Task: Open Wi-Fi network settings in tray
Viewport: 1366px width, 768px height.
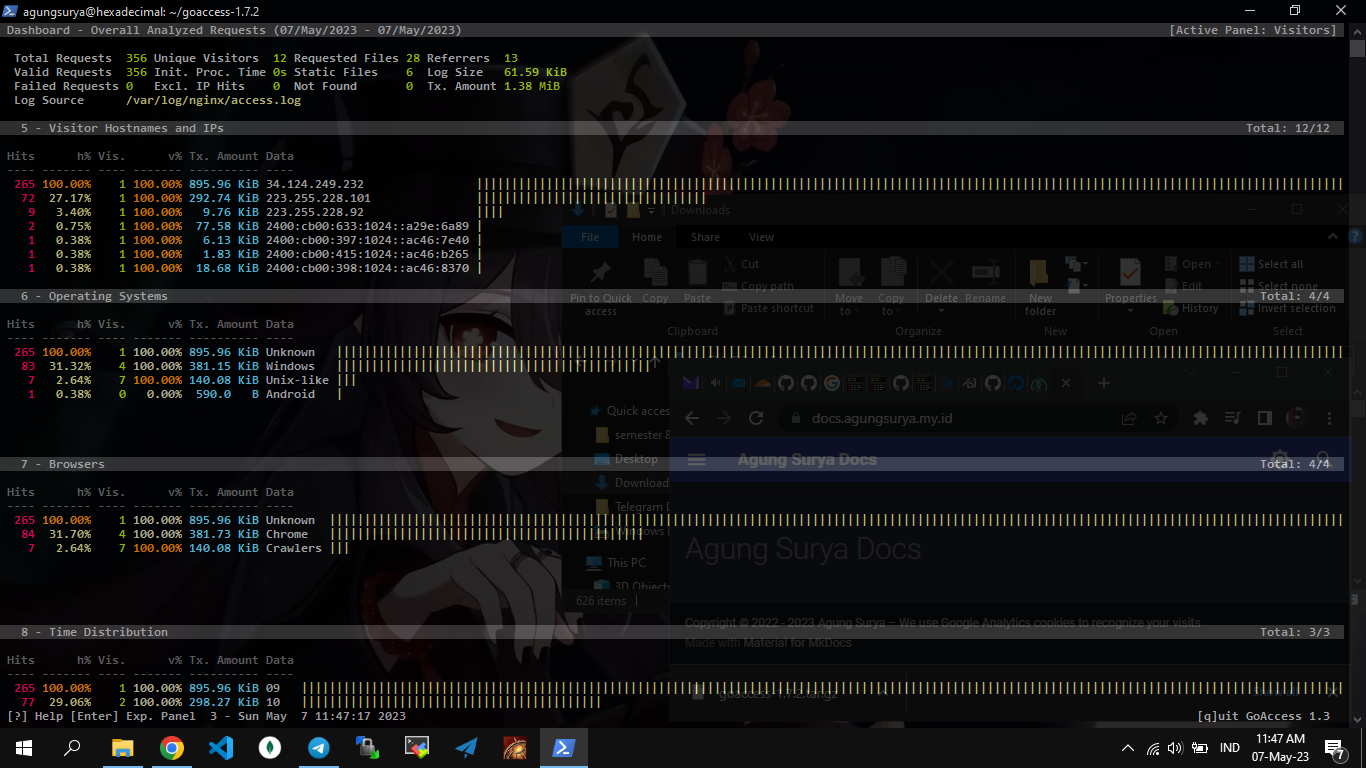Action: click(1153, 748)
